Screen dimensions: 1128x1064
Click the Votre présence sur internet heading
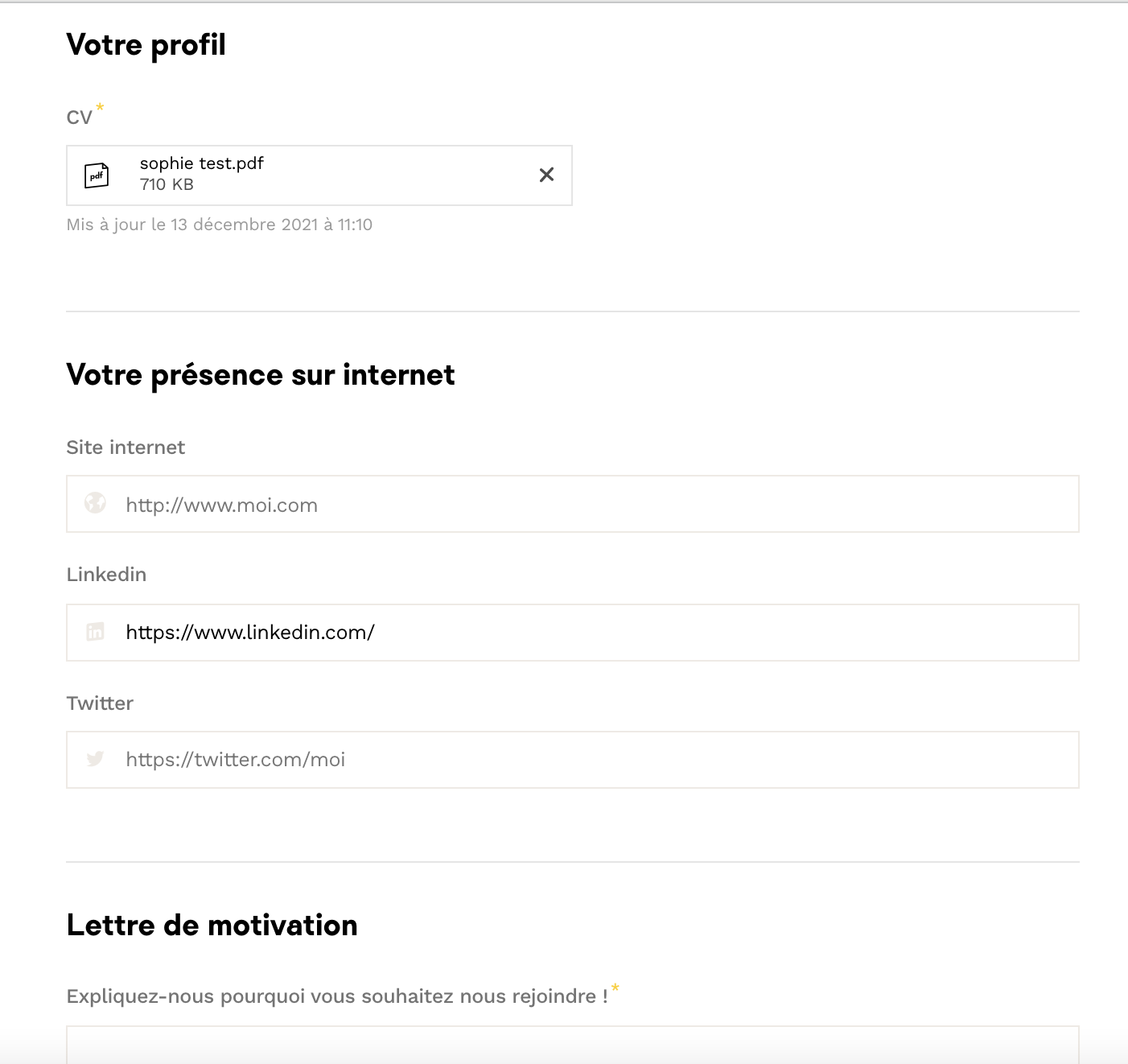[260, 375]
